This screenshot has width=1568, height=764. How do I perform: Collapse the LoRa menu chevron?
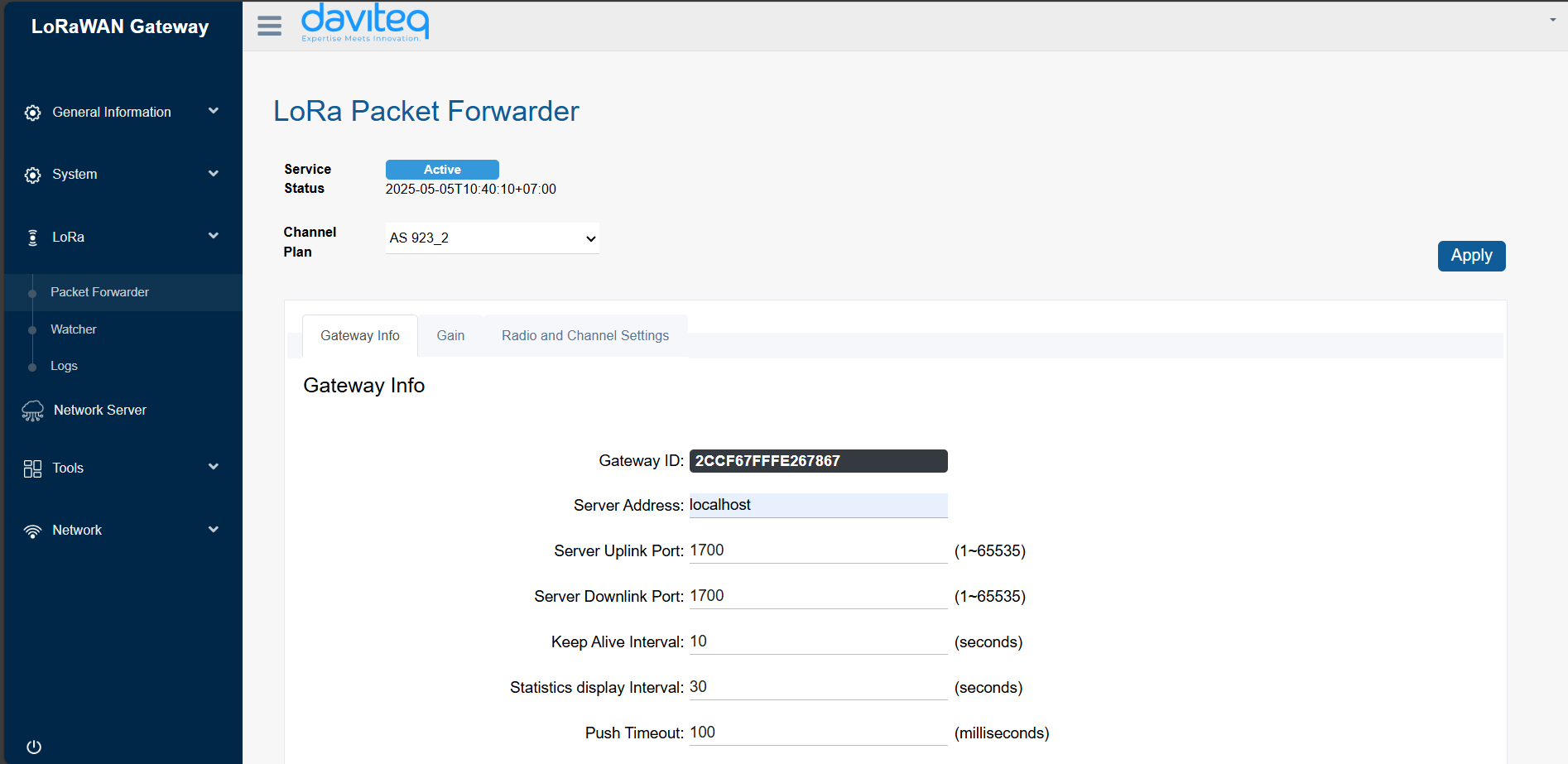pos(214,236)
